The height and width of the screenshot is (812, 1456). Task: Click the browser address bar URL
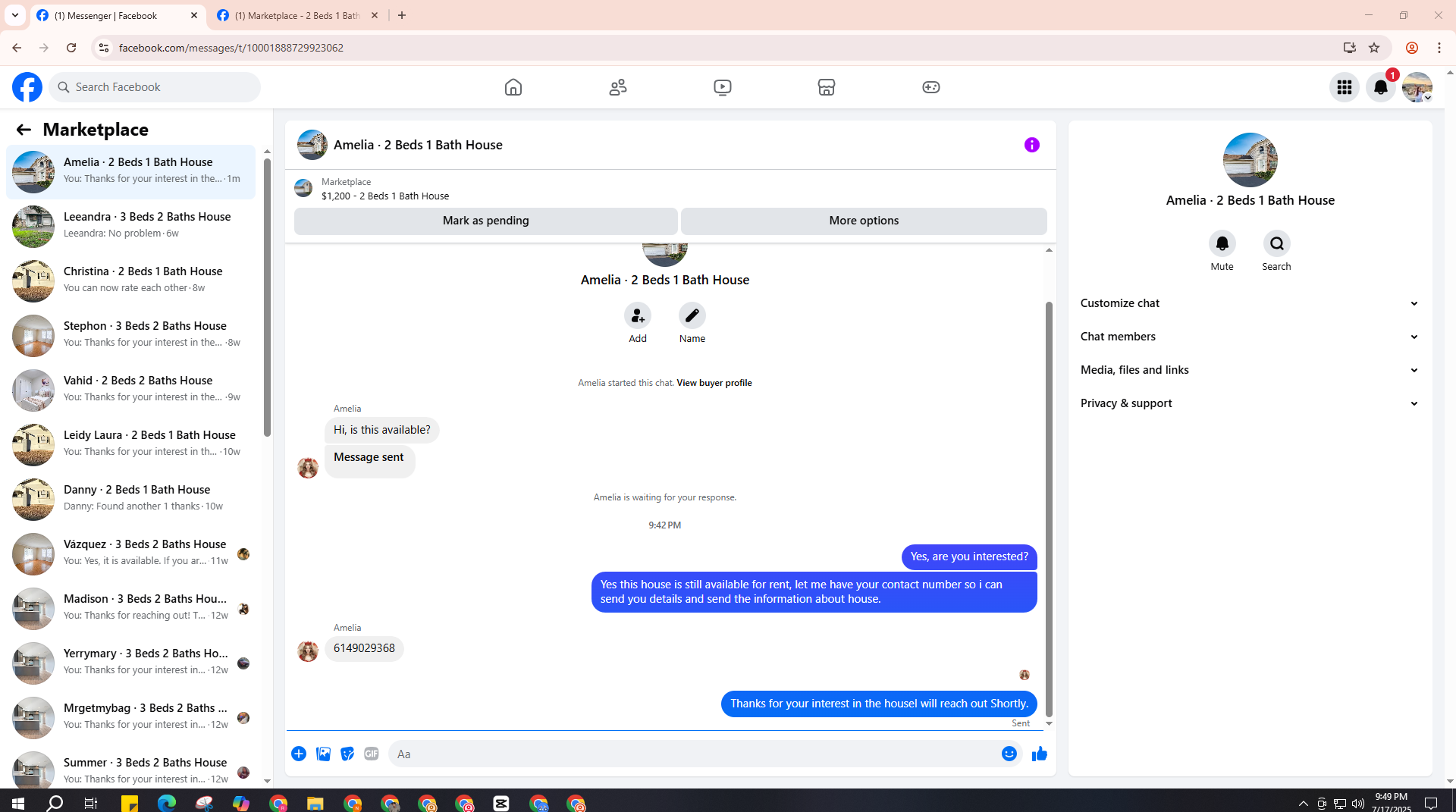(x=231, y=48)
